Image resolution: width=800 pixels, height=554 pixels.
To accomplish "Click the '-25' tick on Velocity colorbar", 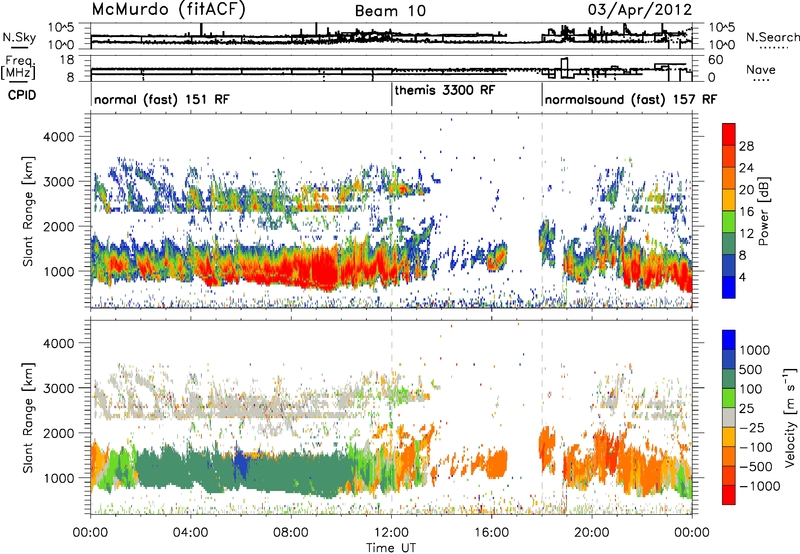I will pos(755,428).
